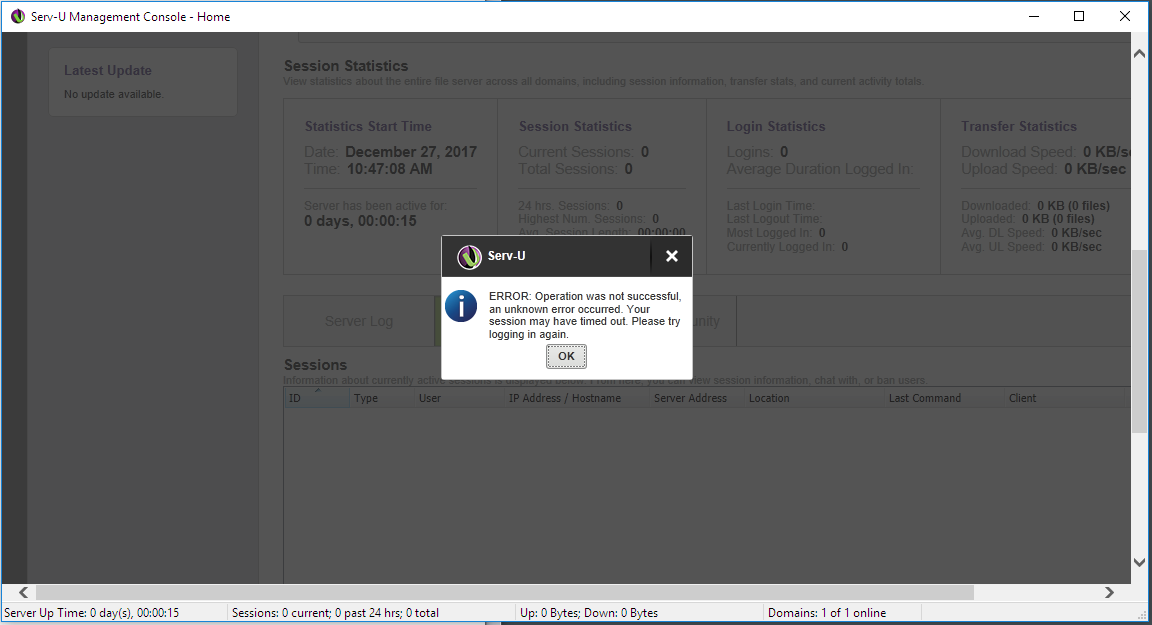Click the Serv-U logo in the dialog header
The width and height of the screenshot is (1152, 625).
click(469, 257)
